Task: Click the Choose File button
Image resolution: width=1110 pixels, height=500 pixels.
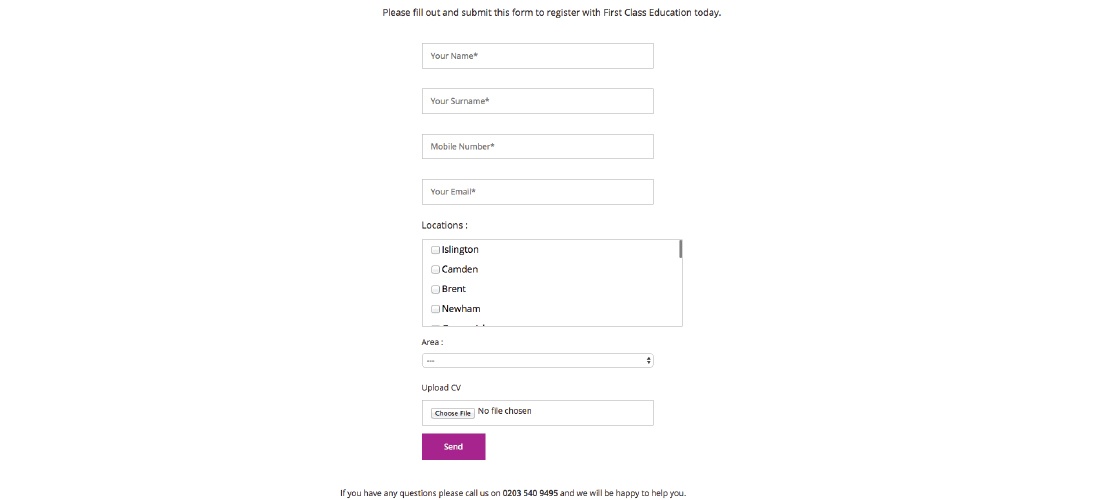Action: (x=452, y=413)
